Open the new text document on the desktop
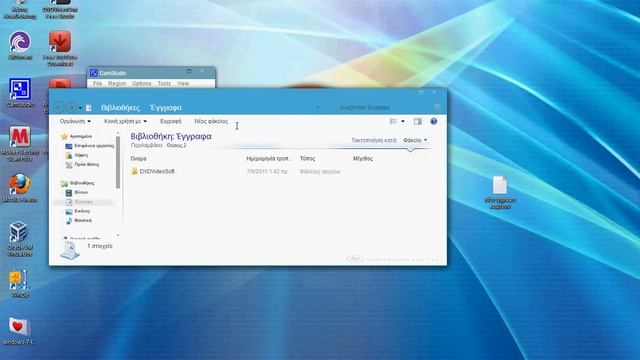 point(500,192)
